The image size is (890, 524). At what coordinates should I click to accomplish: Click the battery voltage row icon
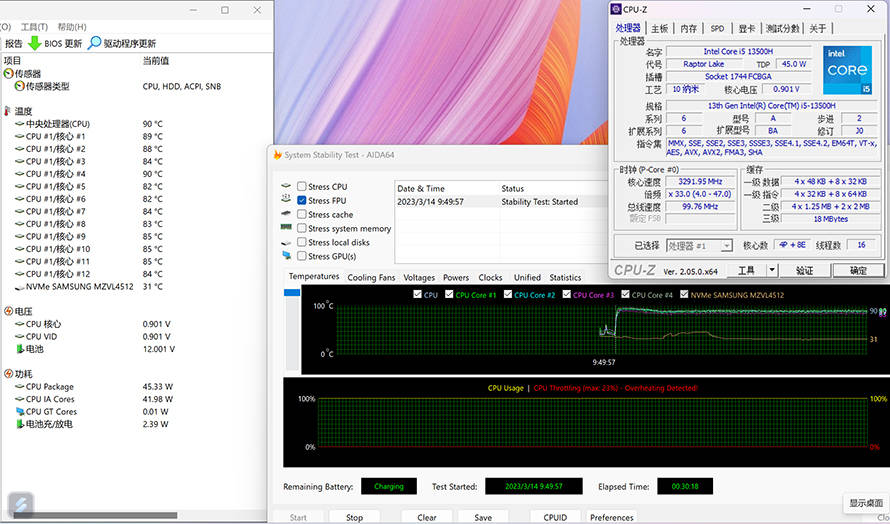(x=20, y=349)
